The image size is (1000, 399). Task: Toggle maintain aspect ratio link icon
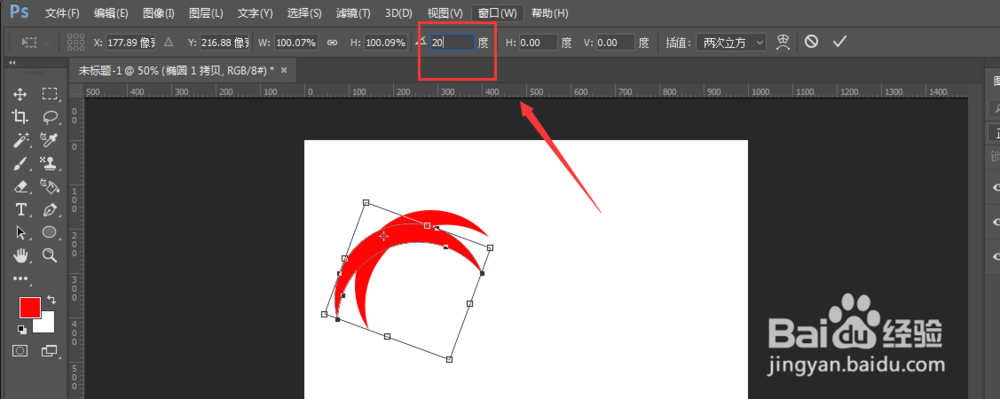point(332,43)
